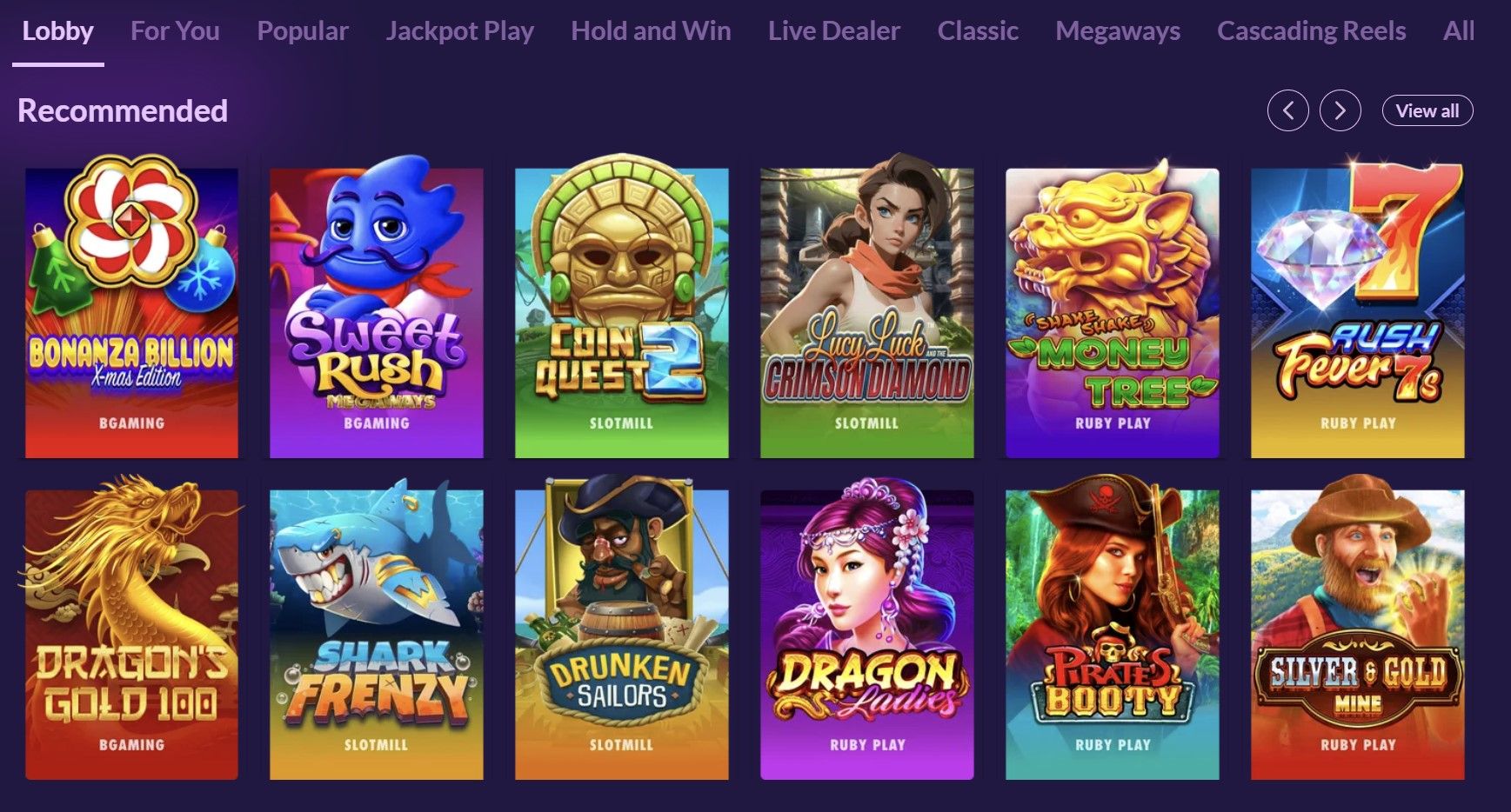The height and width of the screenshot is (812, 1511).
Task: Open the Megaways category tab
Action: [x=1118, y=31]
